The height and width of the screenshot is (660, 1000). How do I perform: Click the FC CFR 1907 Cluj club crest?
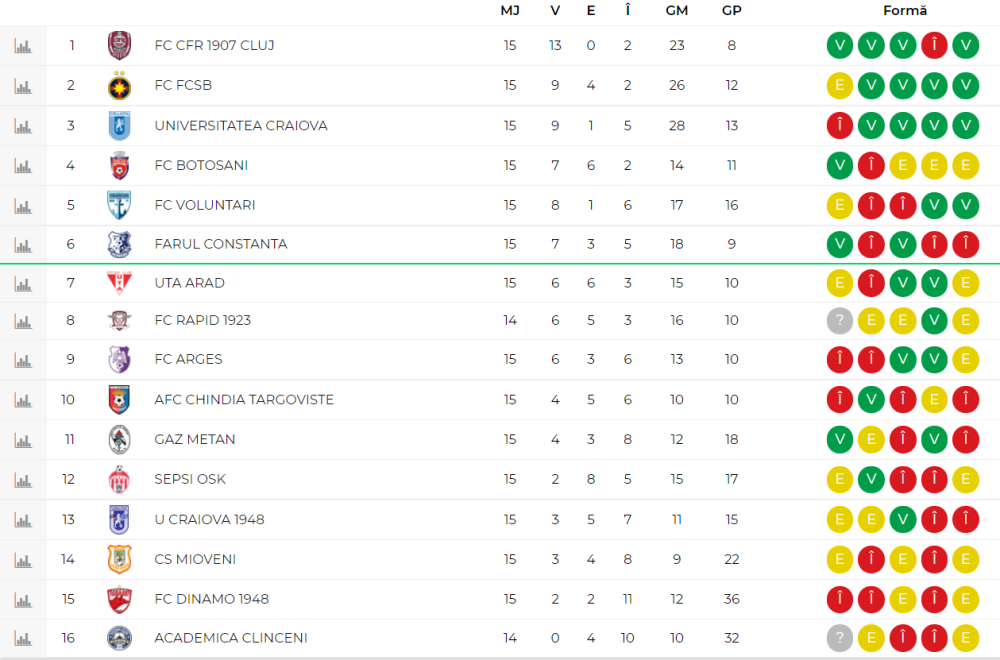(x=119, y=45)
